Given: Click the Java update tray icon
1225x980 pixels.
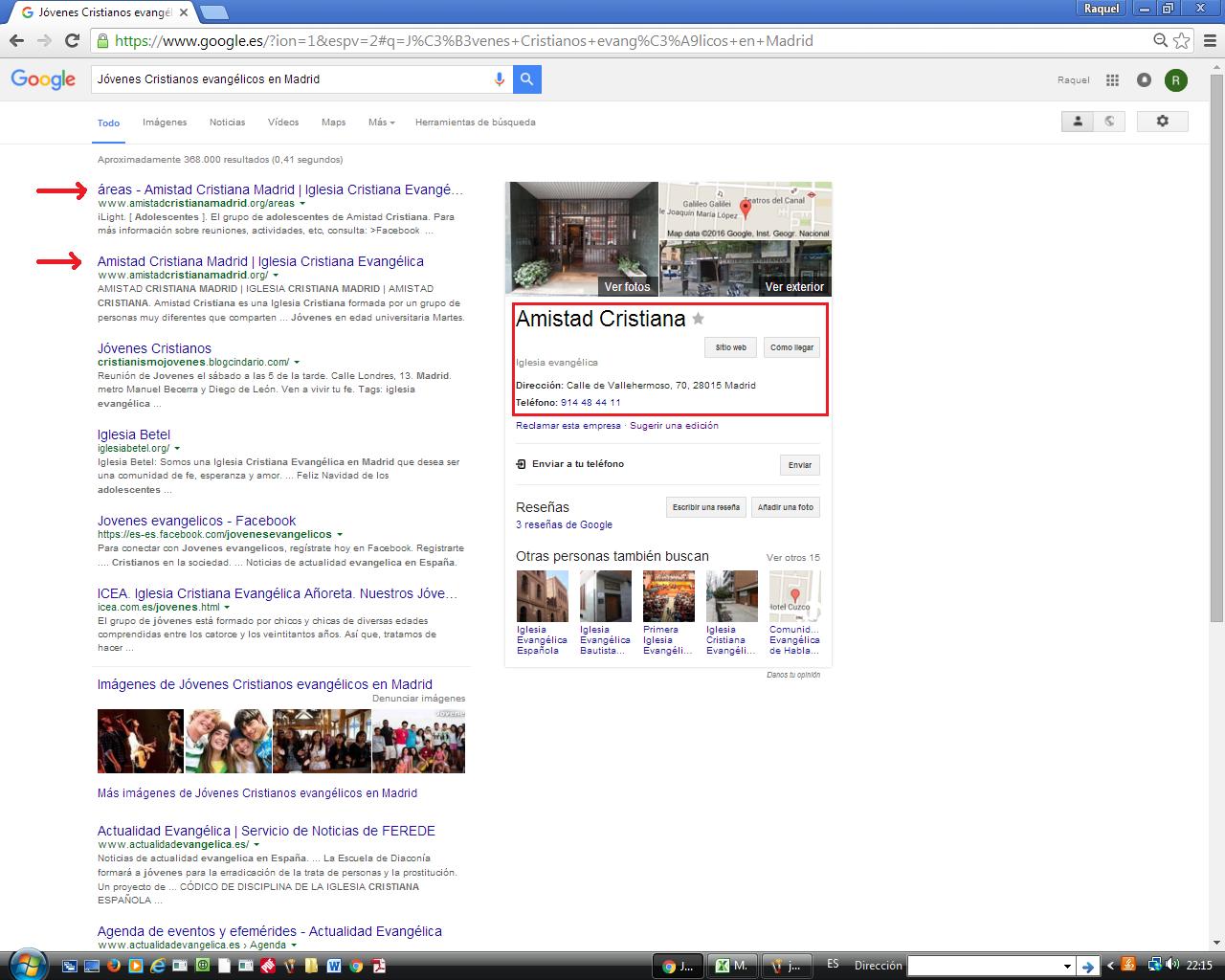Looking at the screenshot, I should coord(1129,965).
